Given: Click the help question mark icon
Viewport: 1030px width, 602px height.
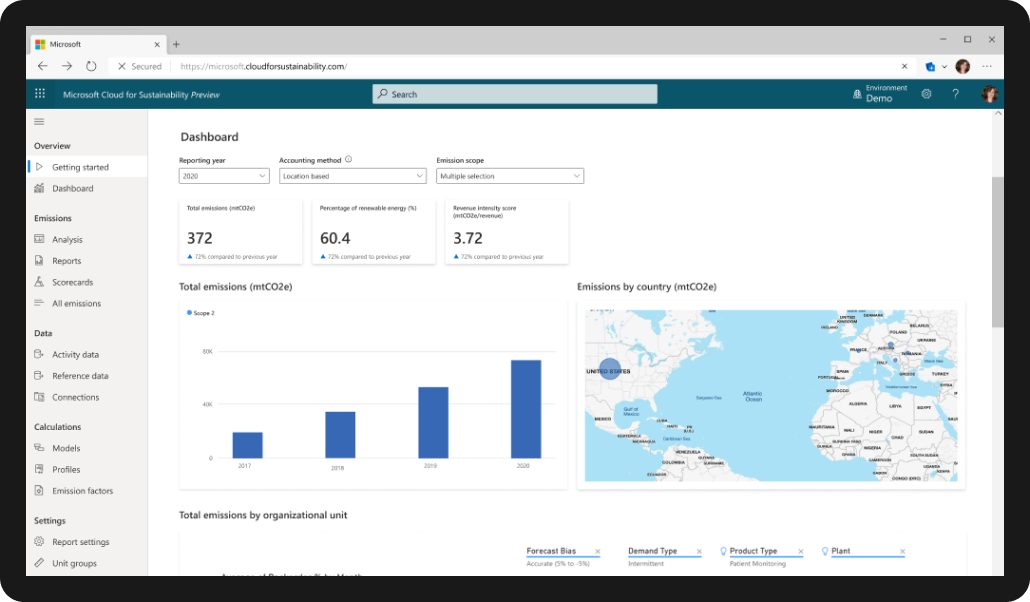Looking at the screenshot, I should [x=955, y=94].
